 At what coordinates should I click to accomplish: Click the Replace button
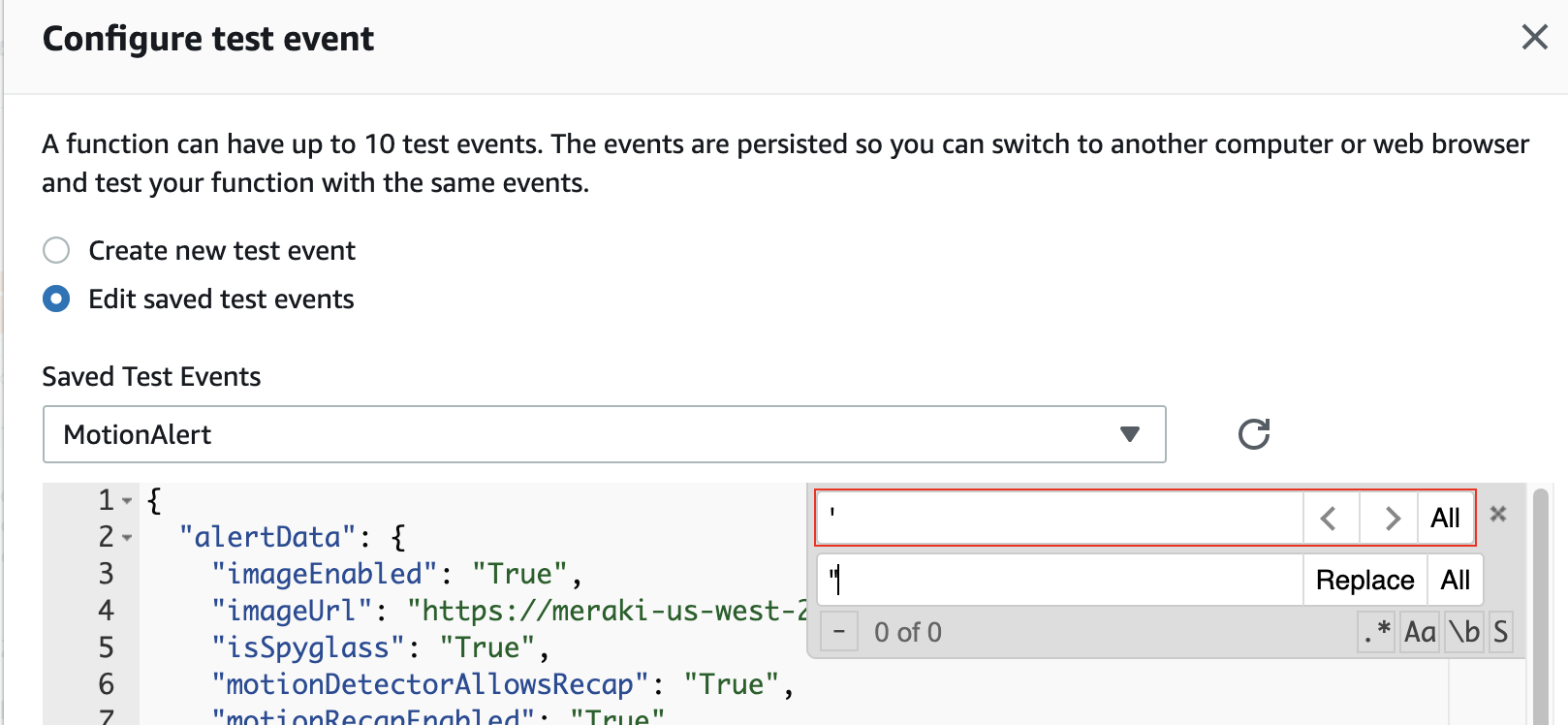(1364, 581)
